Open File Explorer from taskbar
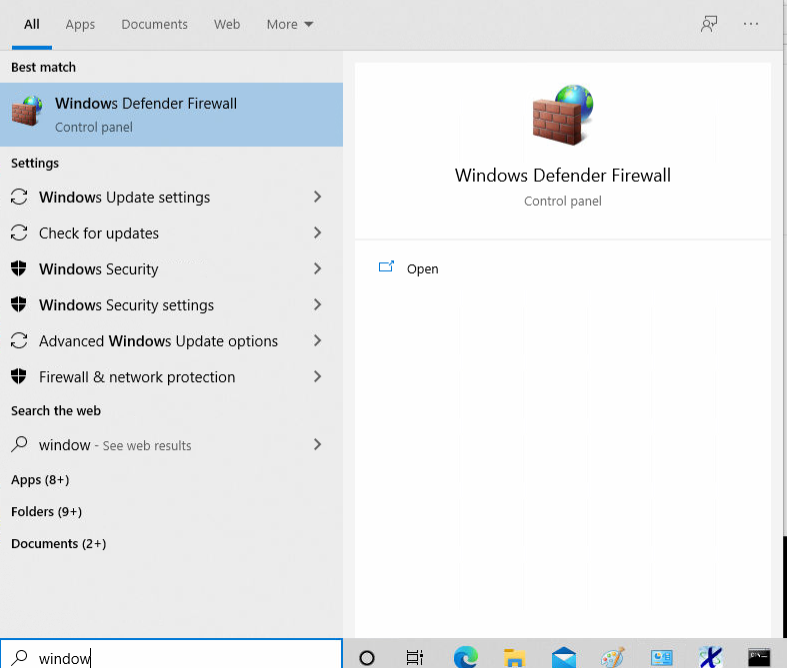The width and height of the screenshot is (787, 668). point(514,657)
